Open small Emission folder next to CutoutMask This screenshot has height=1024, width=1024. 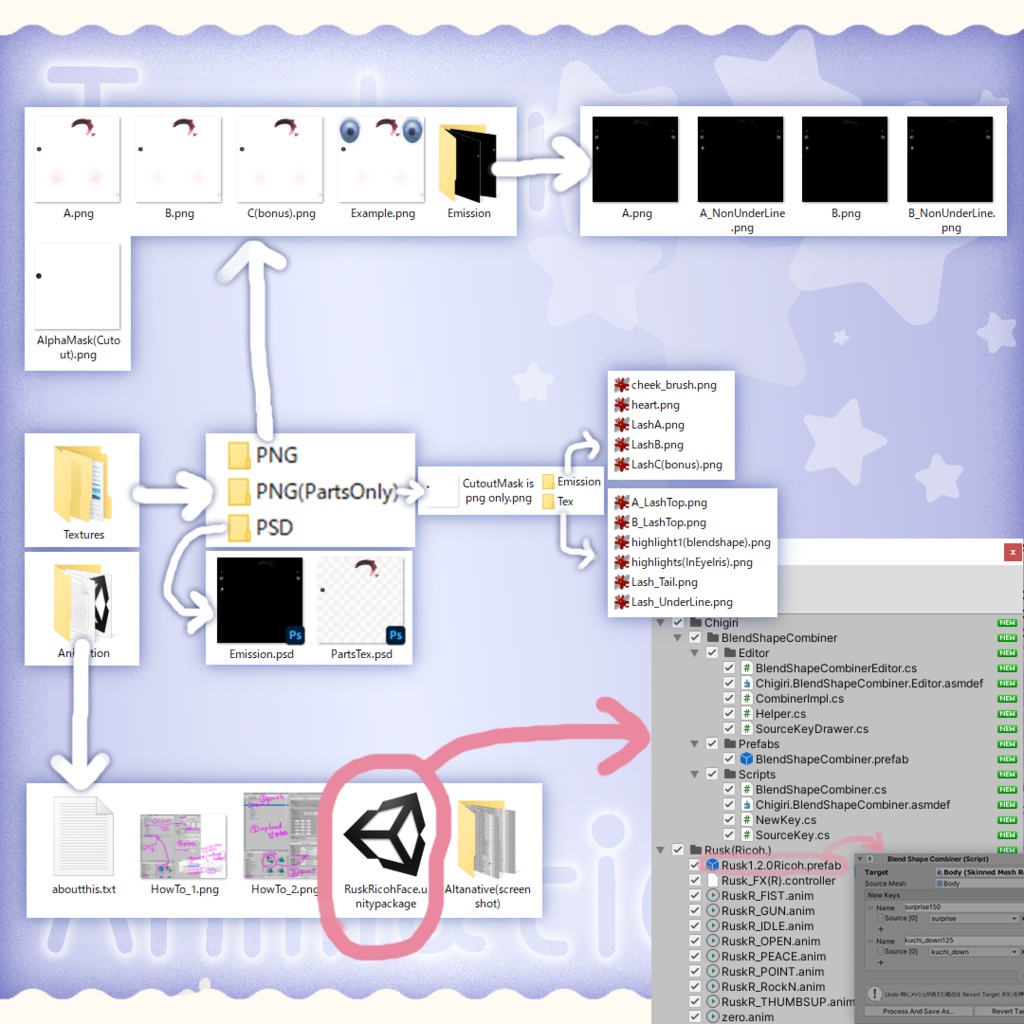point(548,482)
